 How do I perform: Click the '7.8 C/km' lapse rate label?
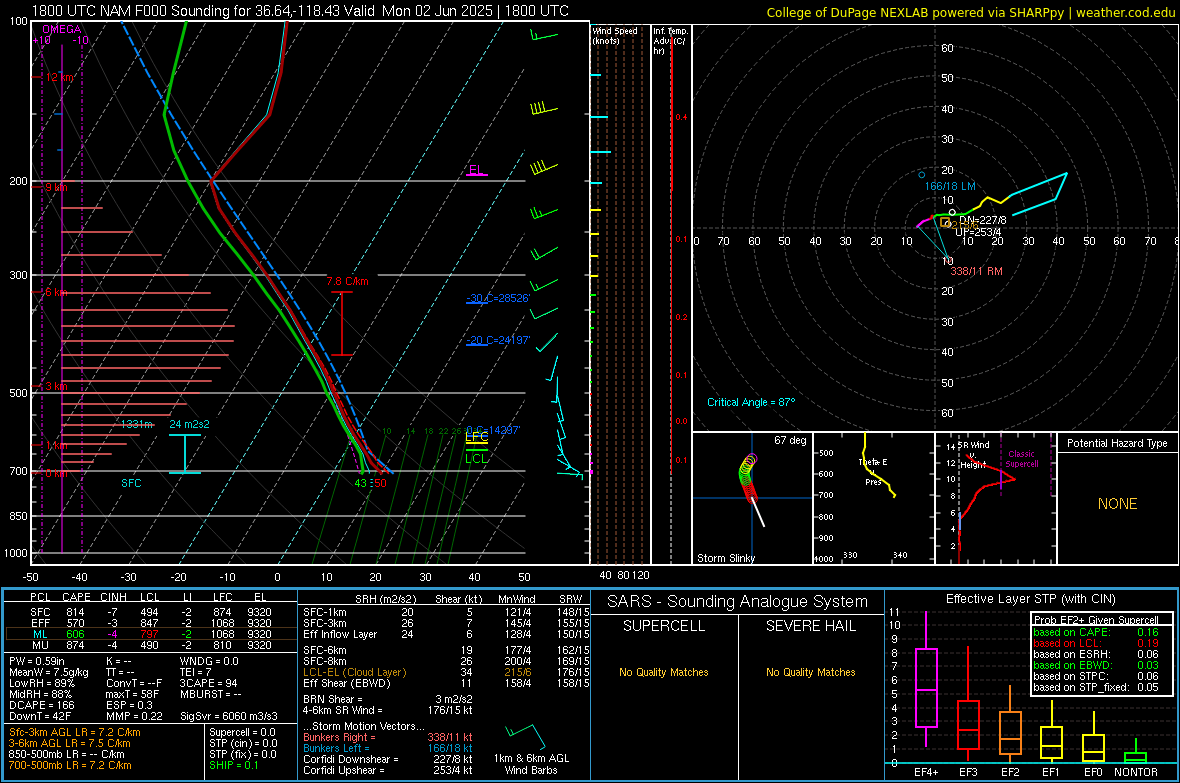348,282
